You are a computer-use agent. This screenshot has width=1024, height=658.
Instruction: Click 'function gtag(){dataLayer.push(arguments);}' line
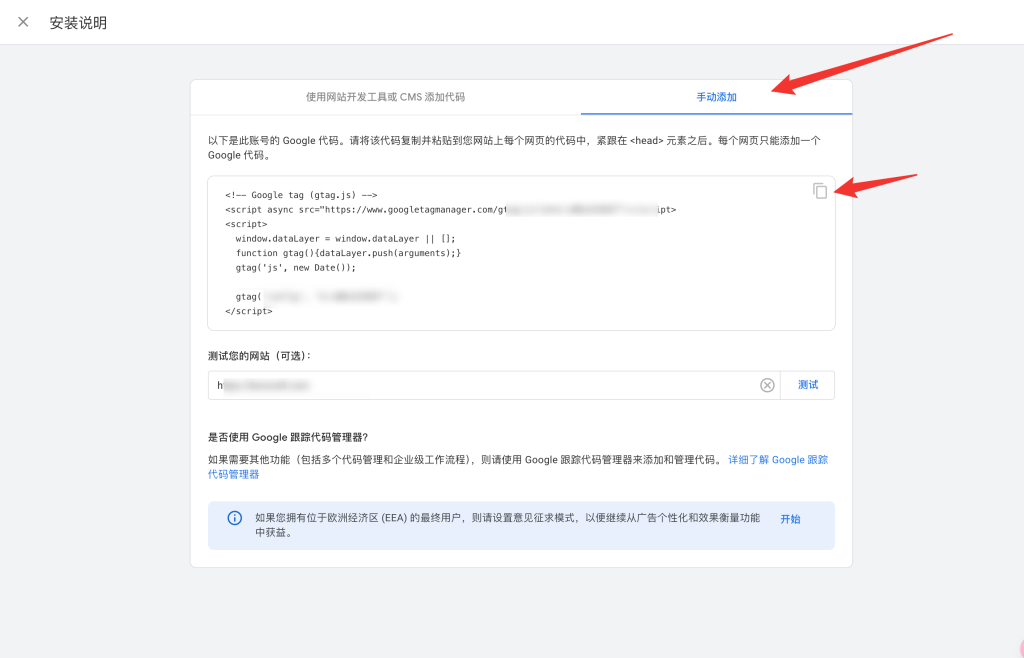tap(348, 253)
